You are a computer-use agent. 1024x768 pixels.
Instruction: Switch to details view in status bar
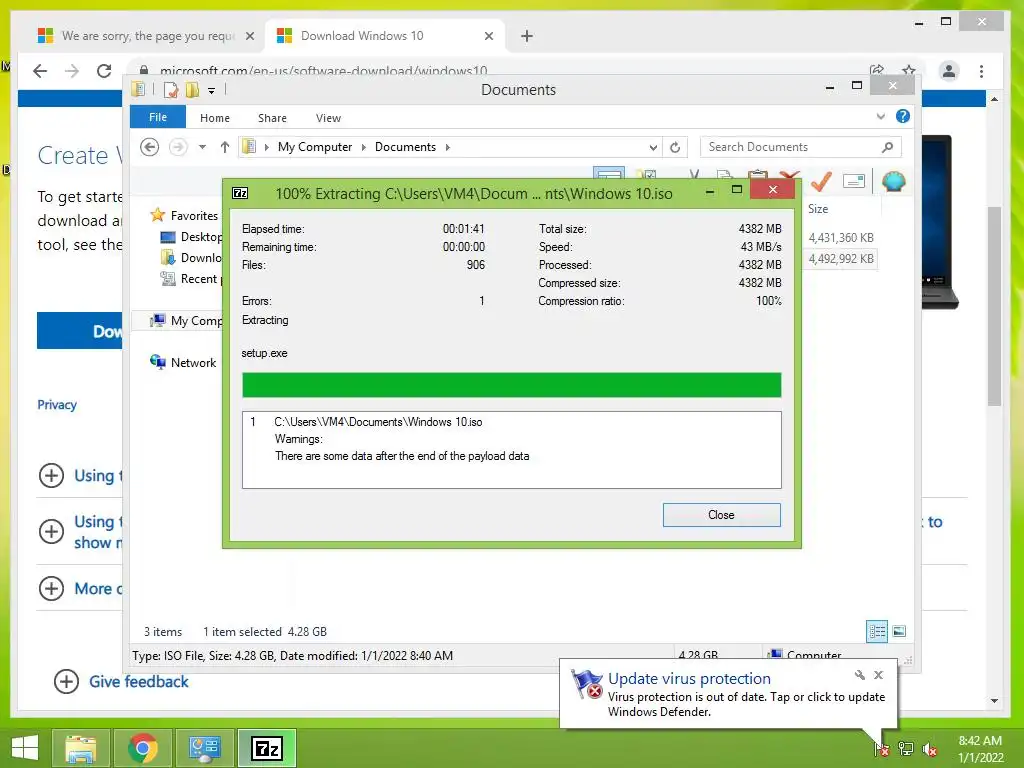[x=876, y=631]
